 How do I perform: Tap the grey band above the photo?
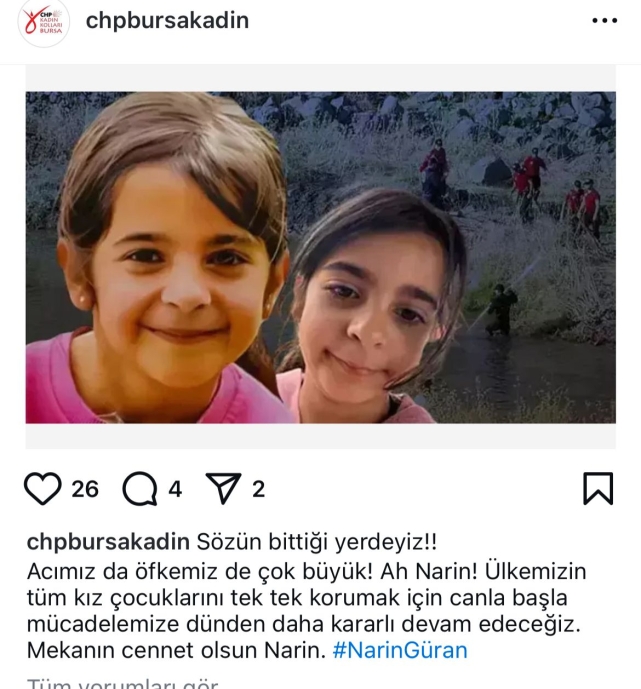click(x=321, y=79)
